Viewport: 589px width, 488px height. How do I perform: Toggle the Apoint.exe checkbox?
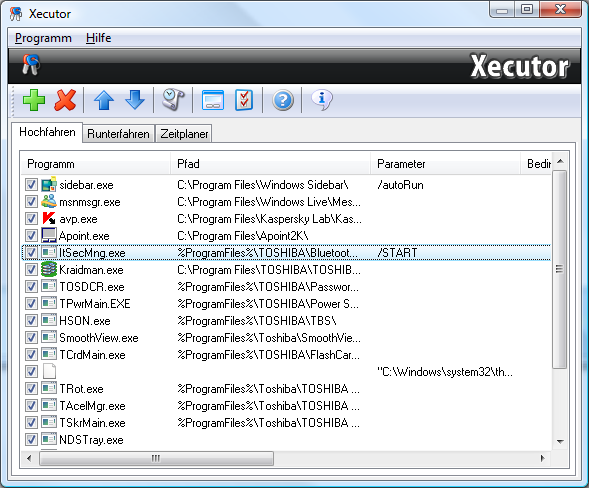(x=31, y=236)
